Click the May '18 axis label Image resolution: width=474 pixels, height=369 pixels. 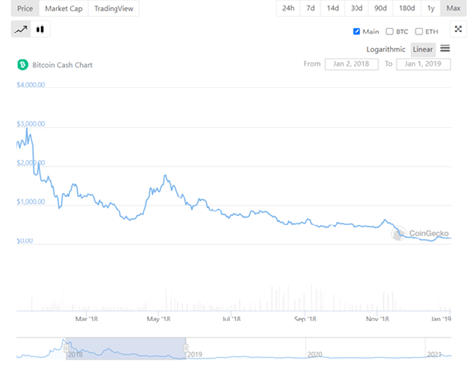[x=159, y=319]
